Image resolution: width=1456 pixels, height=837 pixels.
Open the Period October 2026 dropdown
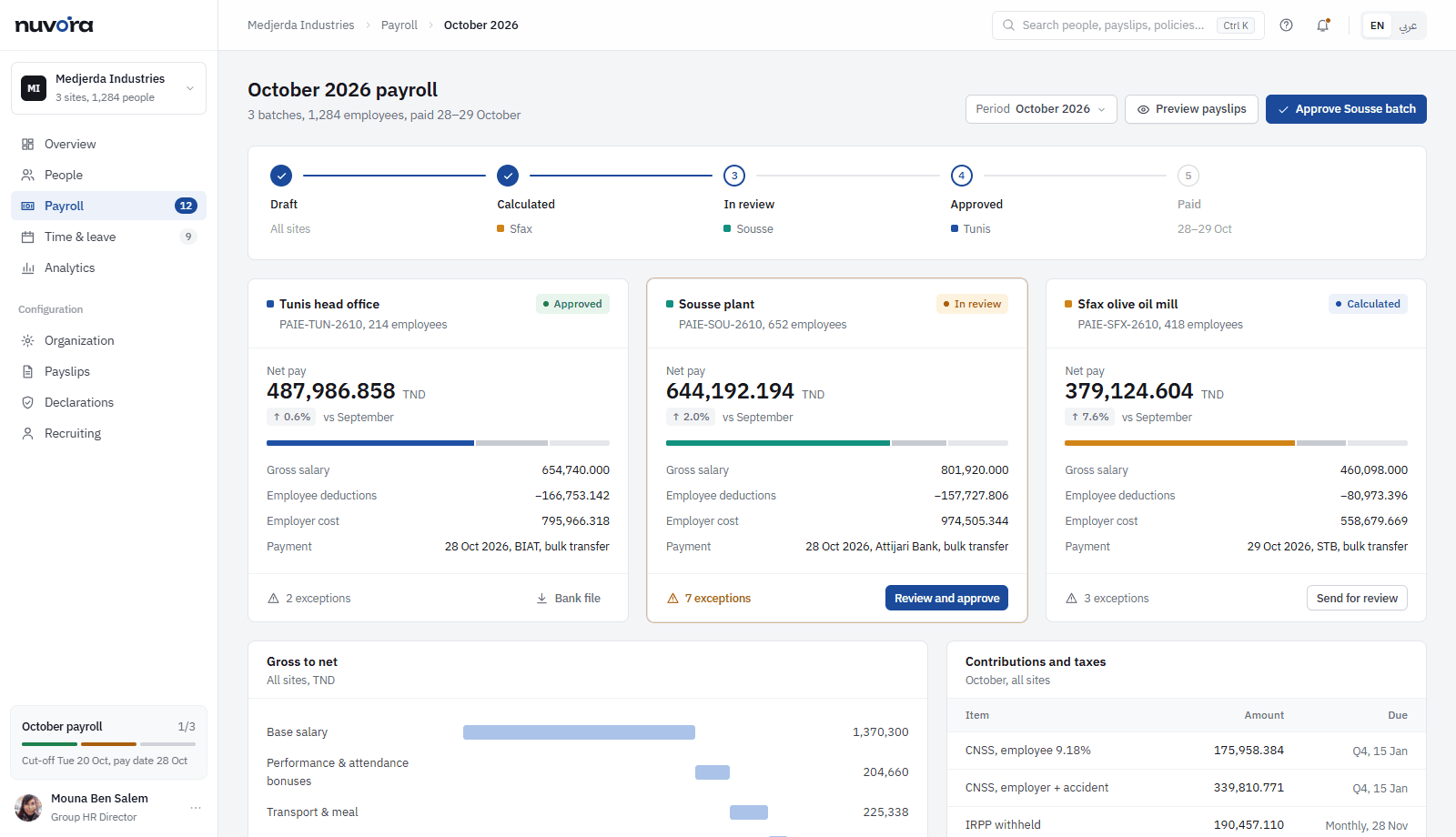coord(1041,109)
